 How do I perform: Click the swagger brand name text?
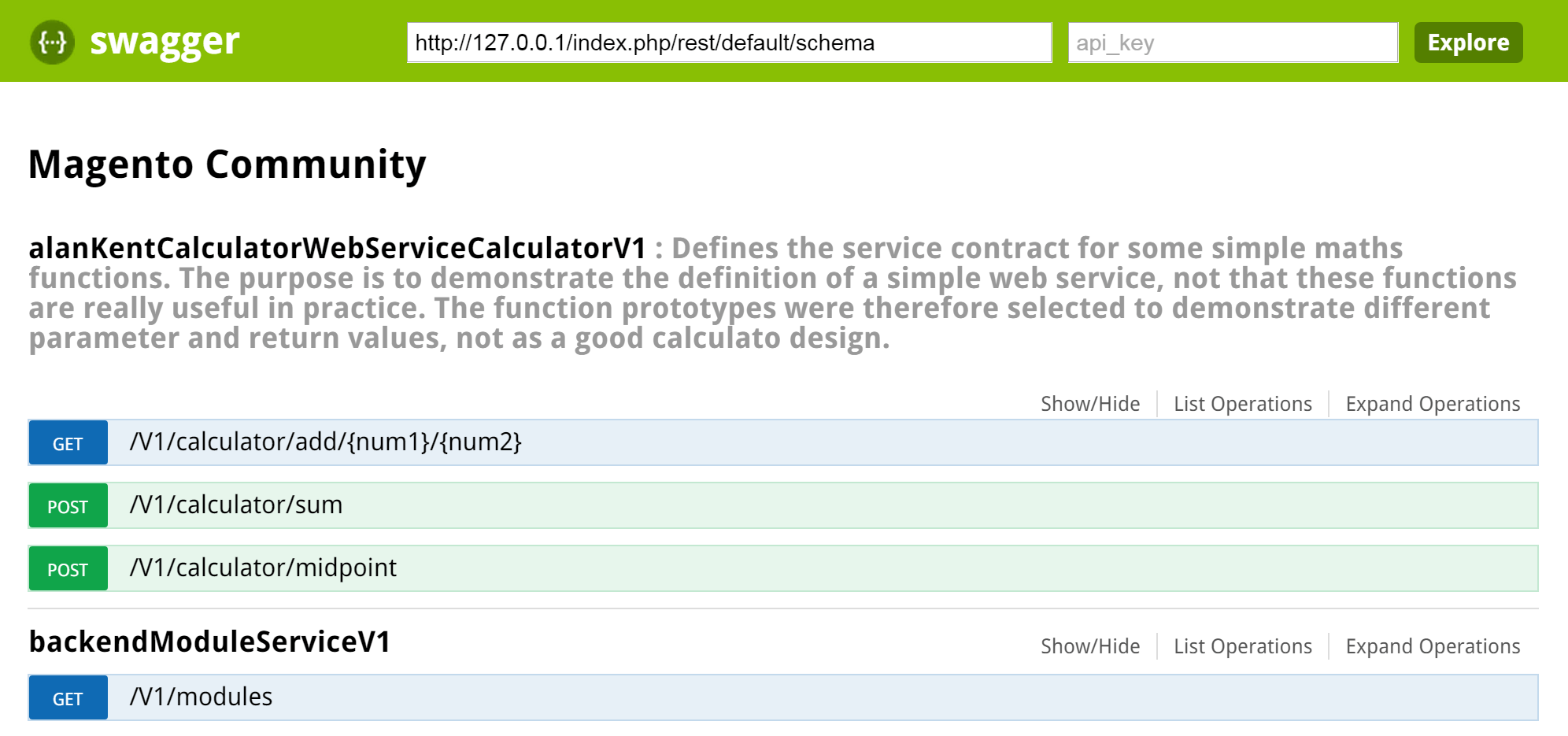click(x=165, y=42)
